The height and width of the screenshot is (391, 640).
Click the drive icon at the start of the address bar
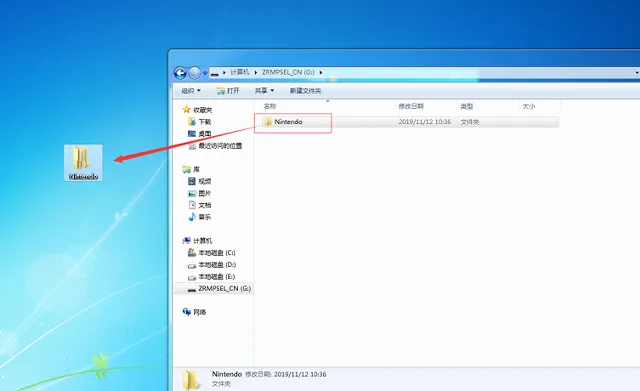(215, 73)
